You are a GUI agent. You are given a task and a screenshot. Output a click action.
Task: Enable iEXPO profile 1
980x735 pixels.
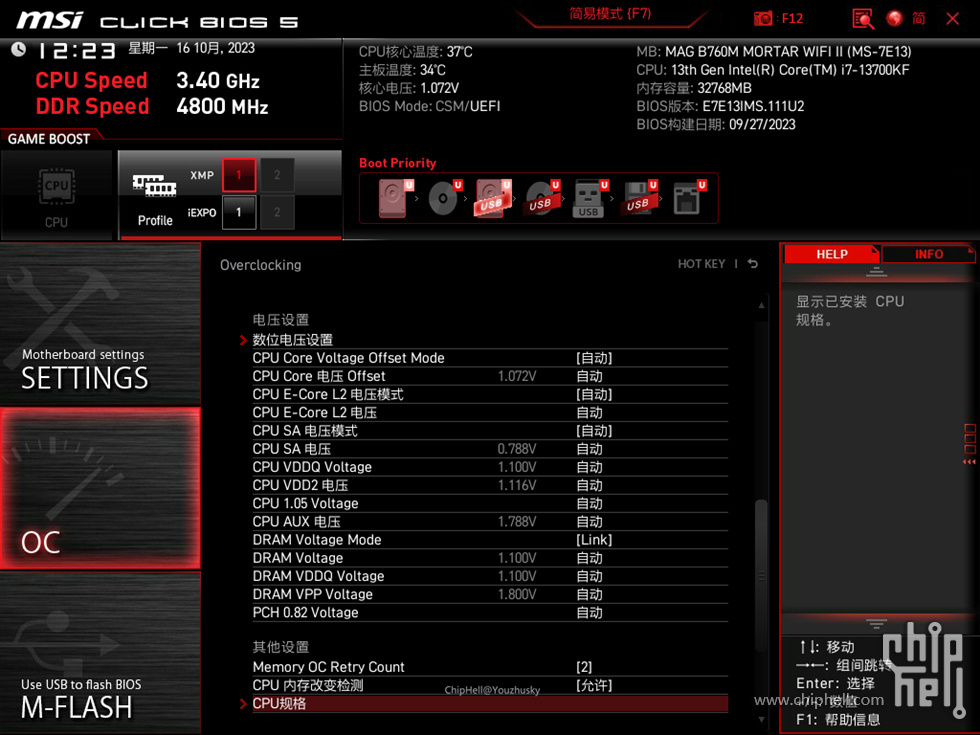[239, 212]
